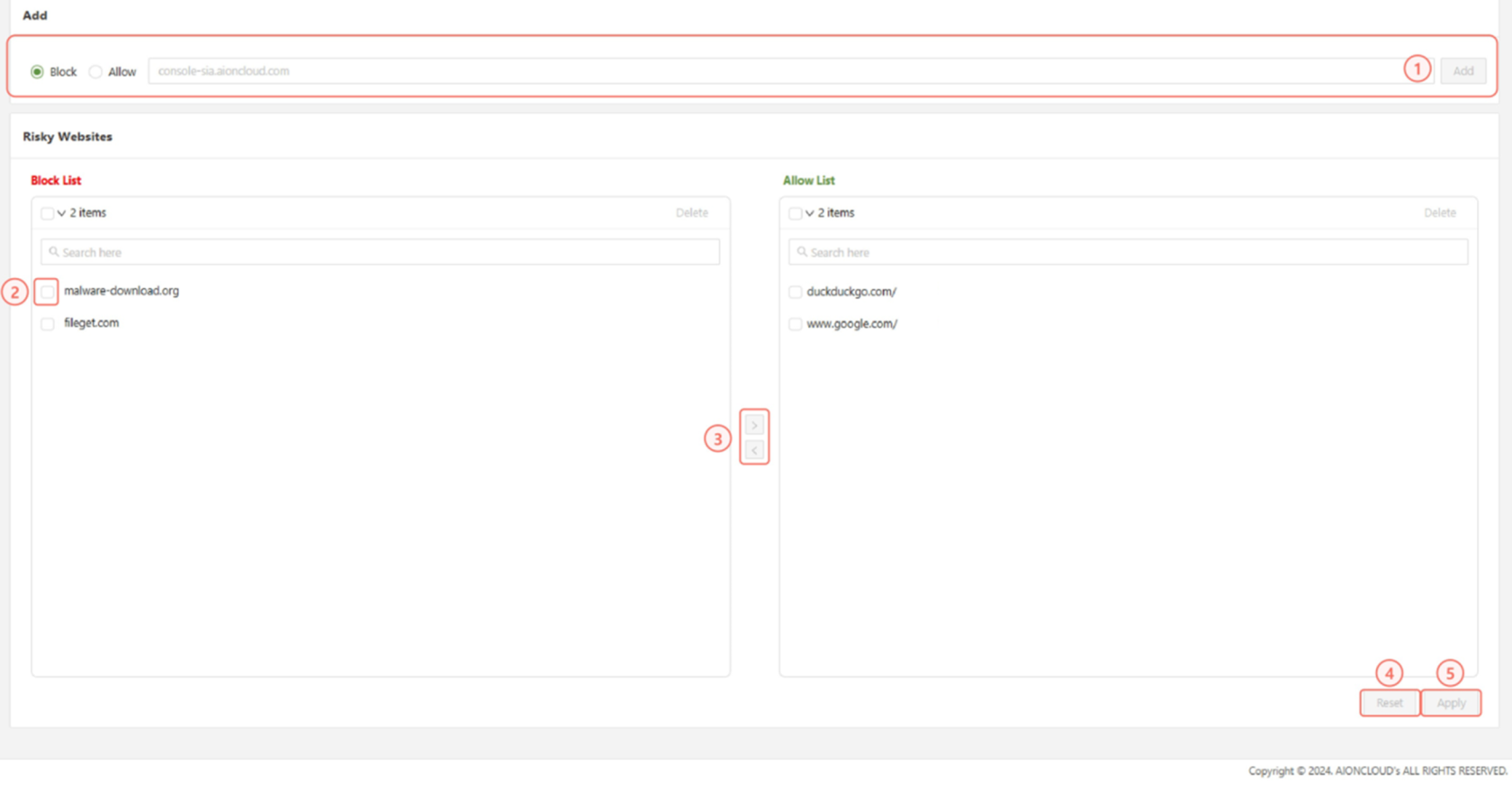Viewport: 1512px width, 785px height.
Task: Click the Reset button
Action: point(1389,703)
